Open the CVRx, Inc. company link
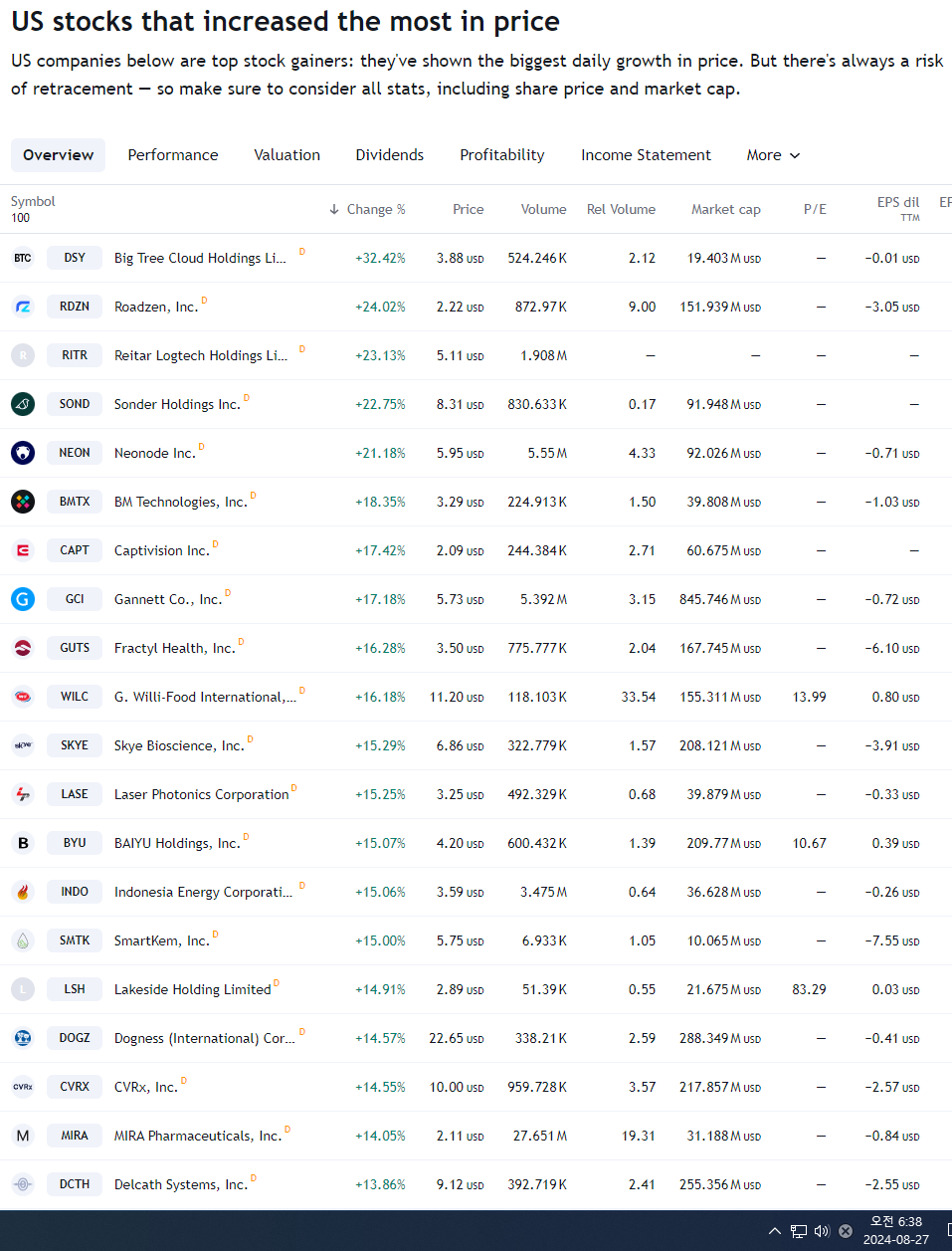This screenshot has height=1251, width=952. coord(146,1087)
